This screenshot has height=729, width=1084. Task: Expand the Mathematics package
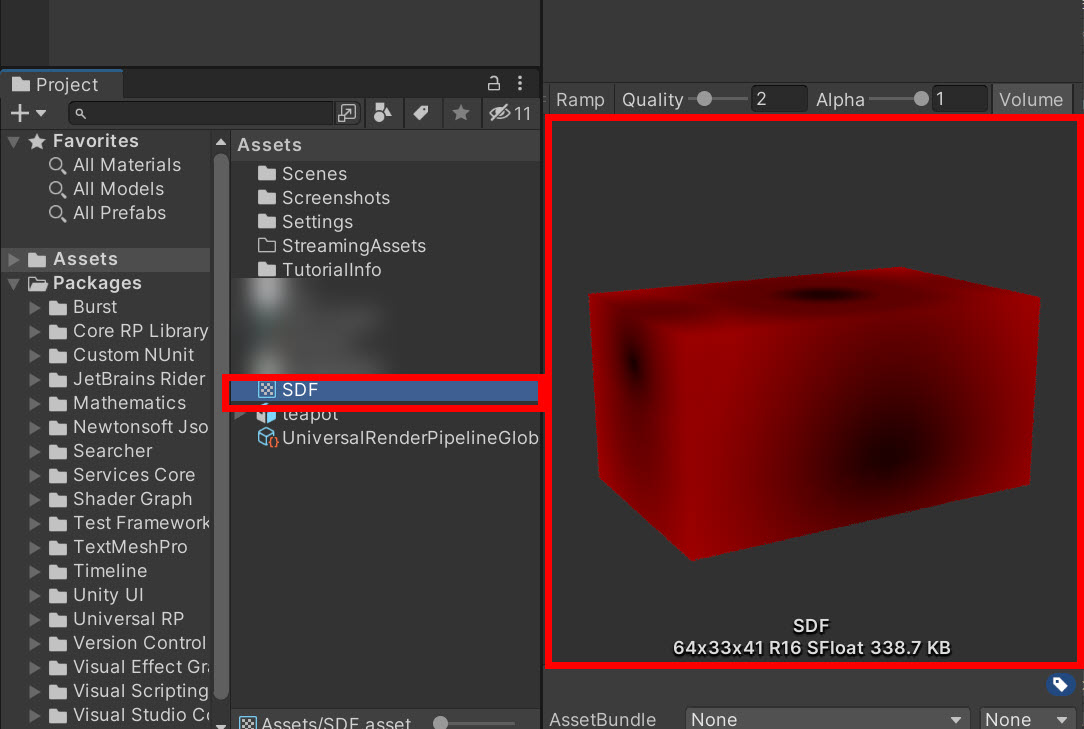pos(35,403)
